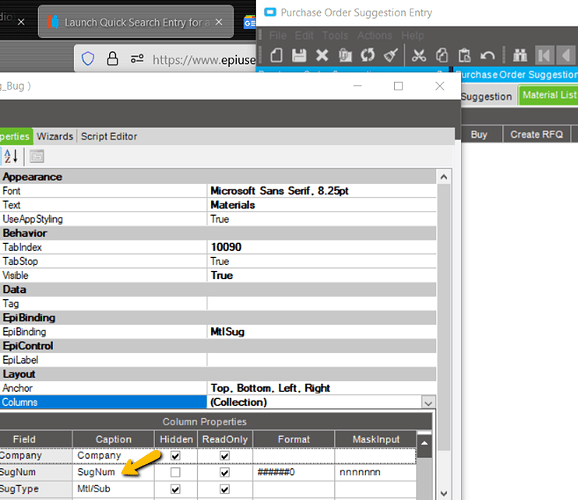
Task: Toggle ReadOnly checkbox for SugType row
Action: (x=225, y=489)
